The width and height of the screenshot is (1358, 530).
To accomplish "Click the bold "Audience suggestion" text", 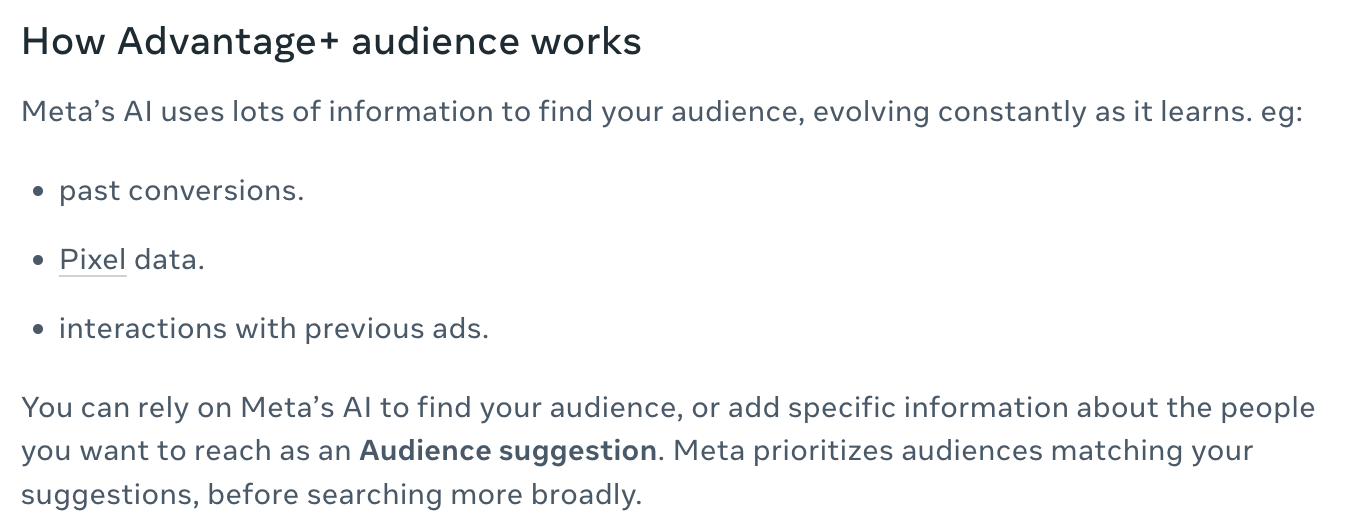I will point(508,451).
